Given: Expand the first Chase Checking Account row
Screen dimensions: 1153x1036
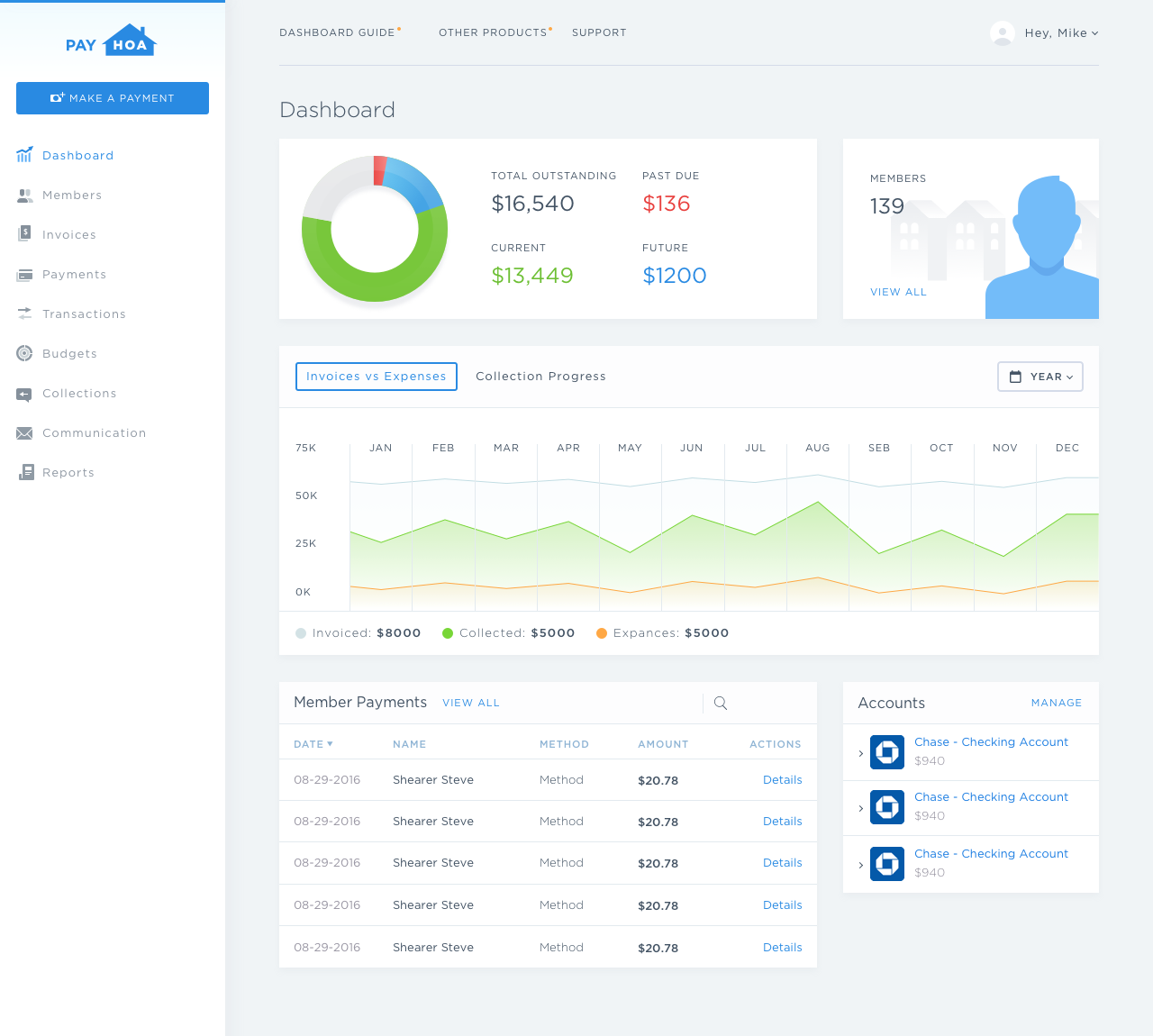Looking at the screenshot, I should coord(861,753).
